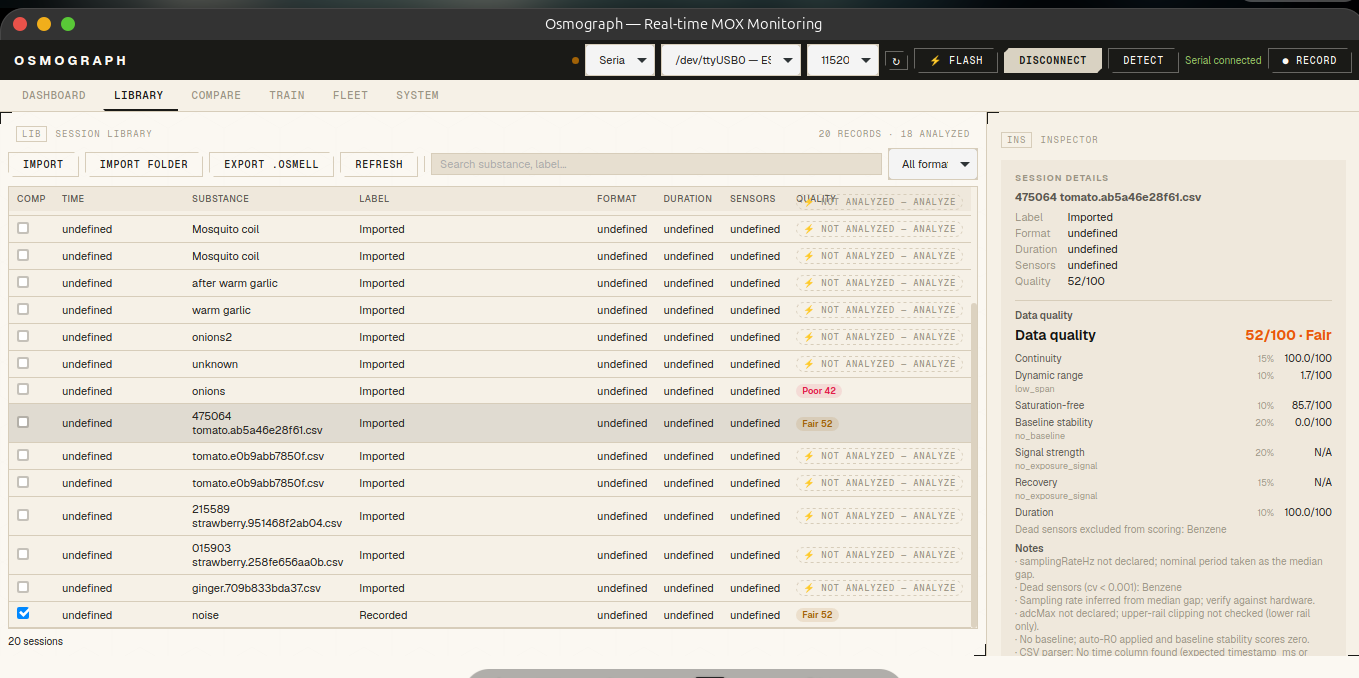Analyze strawberry.258fe656aa0b.csv session
Image resolution: width=1359 pixels, height=678 pixels.
pos(879,555)
